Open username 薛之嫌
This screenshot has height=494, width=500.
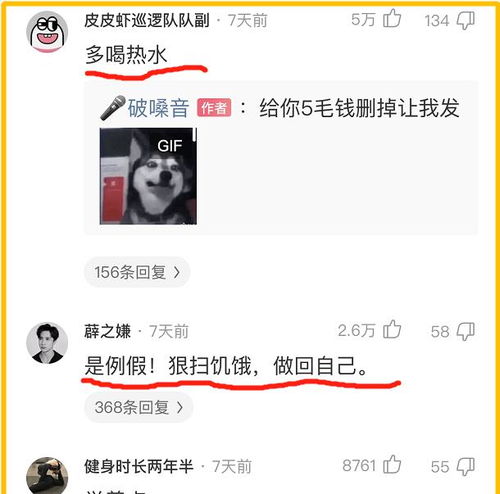(108, 331)
